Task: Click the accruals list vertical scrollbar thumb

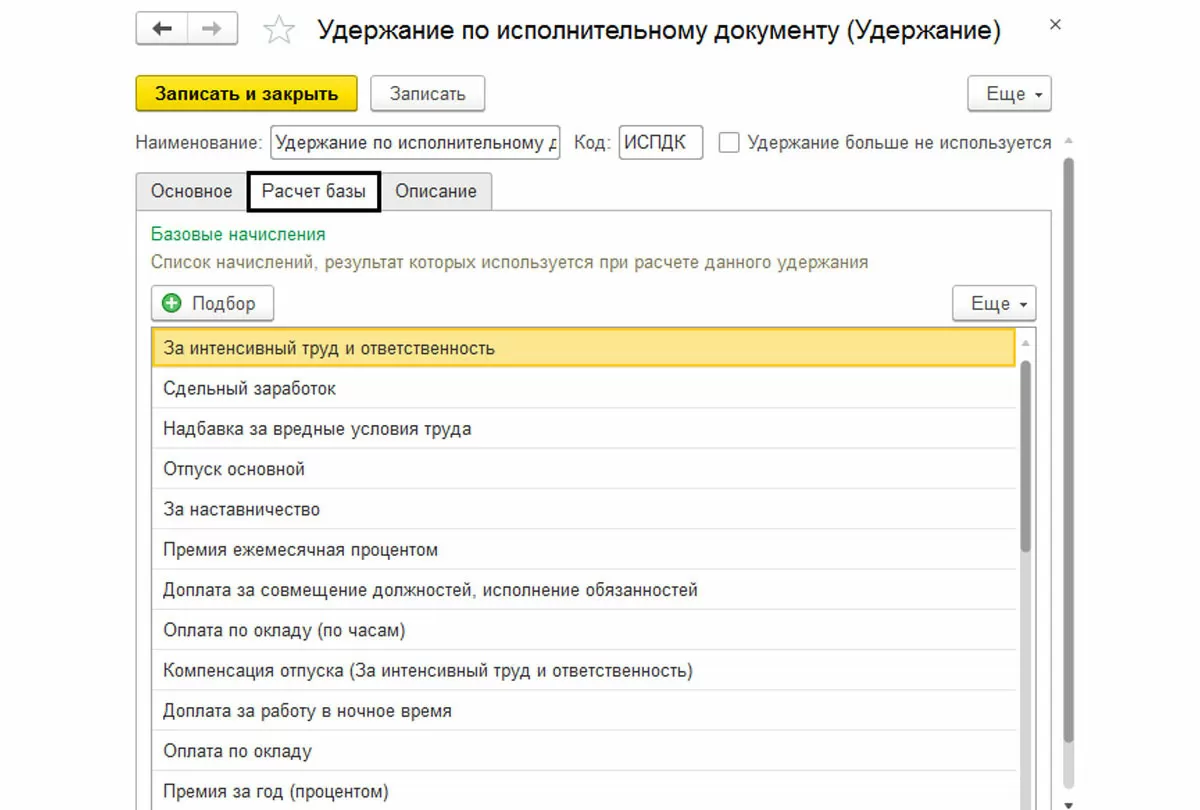Action: pos(1025,456)
